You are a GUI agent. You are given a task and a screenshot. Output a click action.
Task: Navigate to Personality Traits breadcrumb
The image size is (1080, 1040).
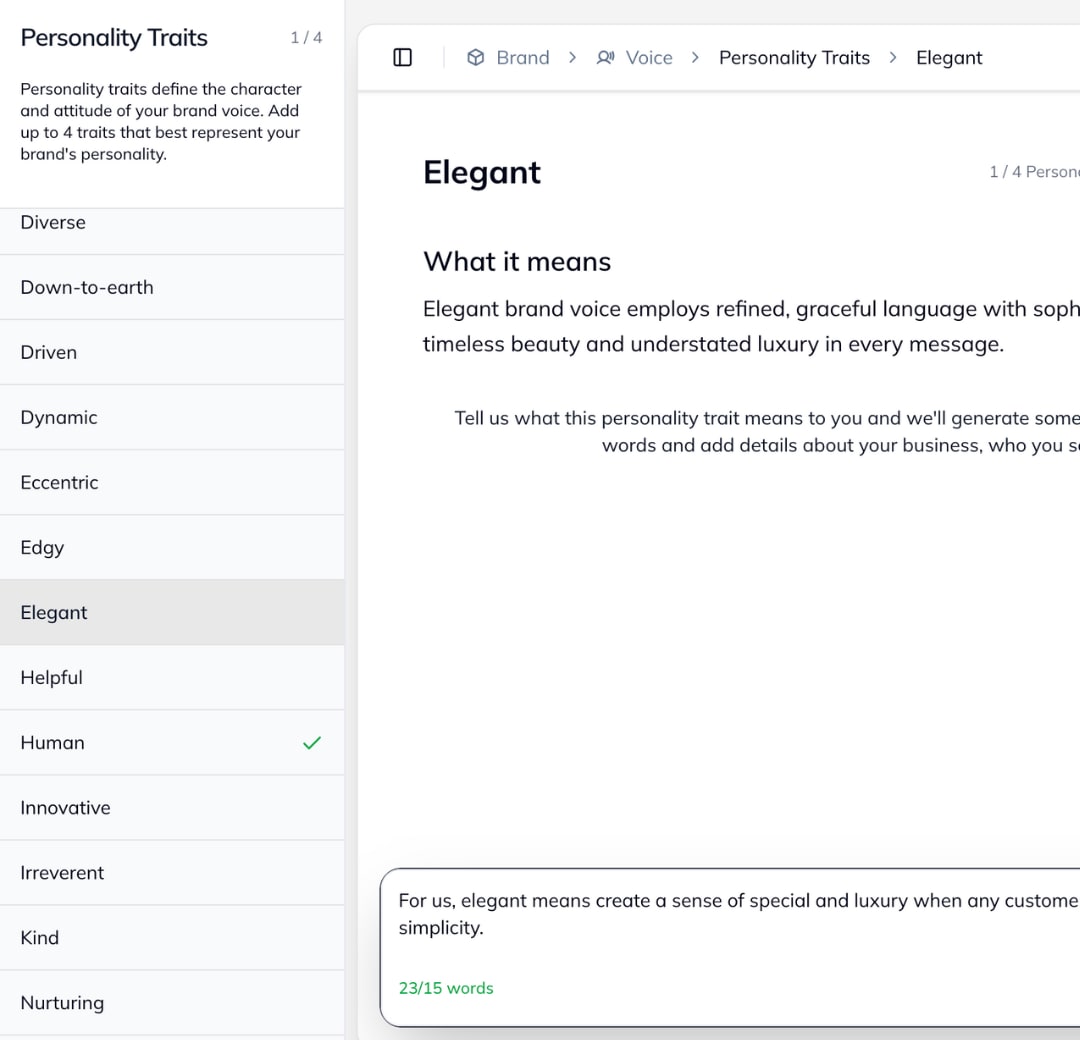794,58
